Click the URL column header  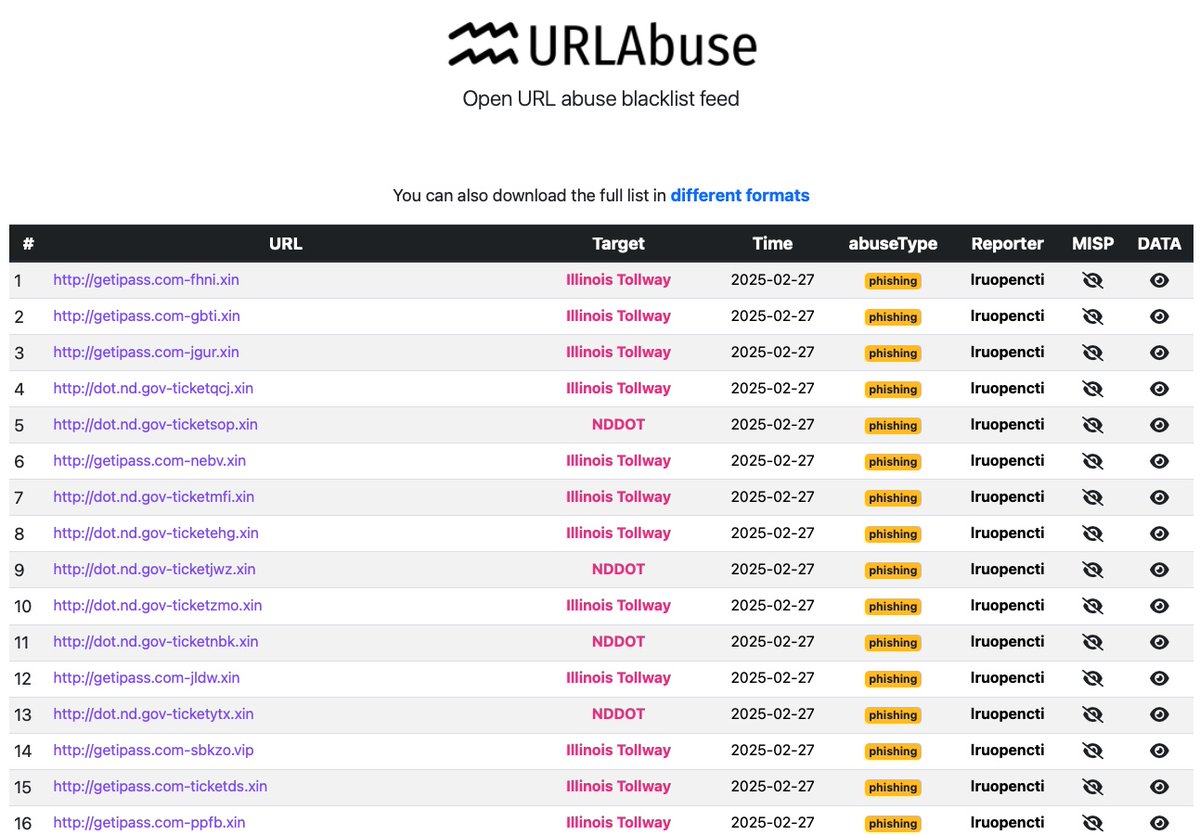285,243
